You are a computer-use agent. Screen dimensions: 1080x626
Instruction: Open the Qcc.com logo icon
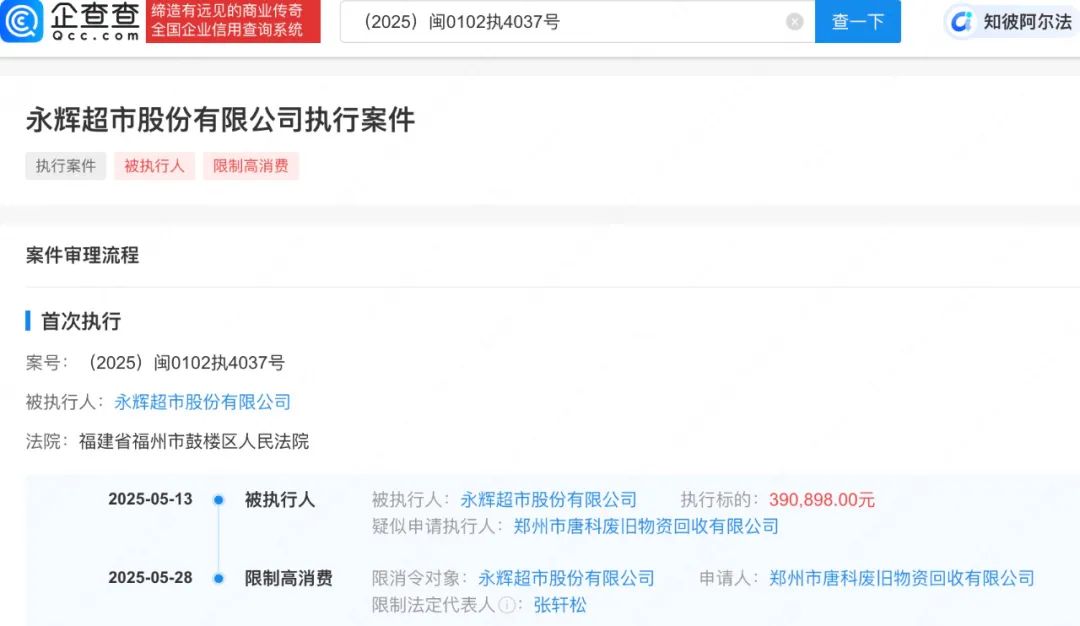21,21
